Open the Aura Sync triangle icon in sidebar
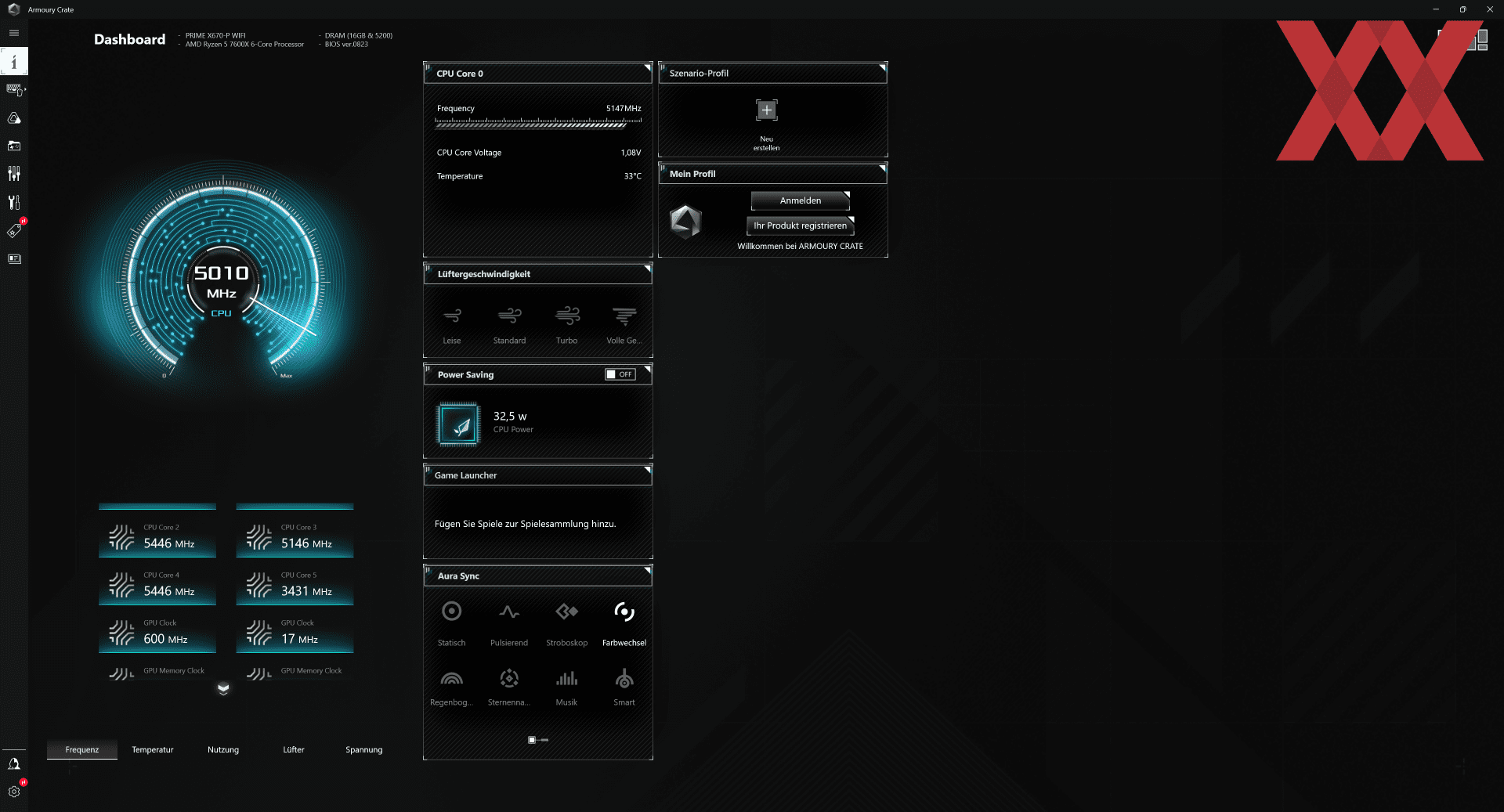The image size is (1504, 812). (14, 118)
